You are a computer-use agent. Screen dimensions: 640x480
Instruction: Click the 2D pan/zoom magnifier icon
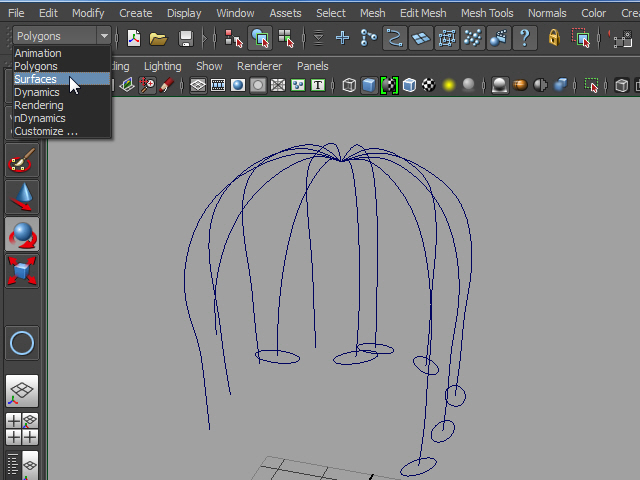pos(147,85)
